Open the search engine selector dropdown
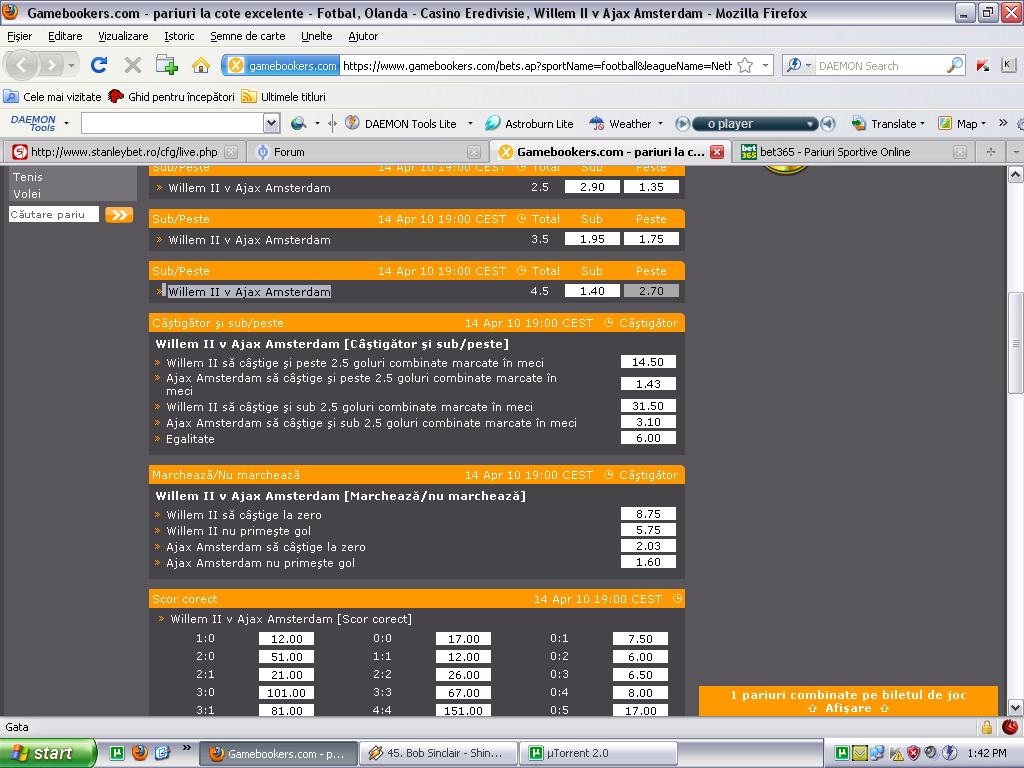1024x768 pixels. [x=808, y=65]
